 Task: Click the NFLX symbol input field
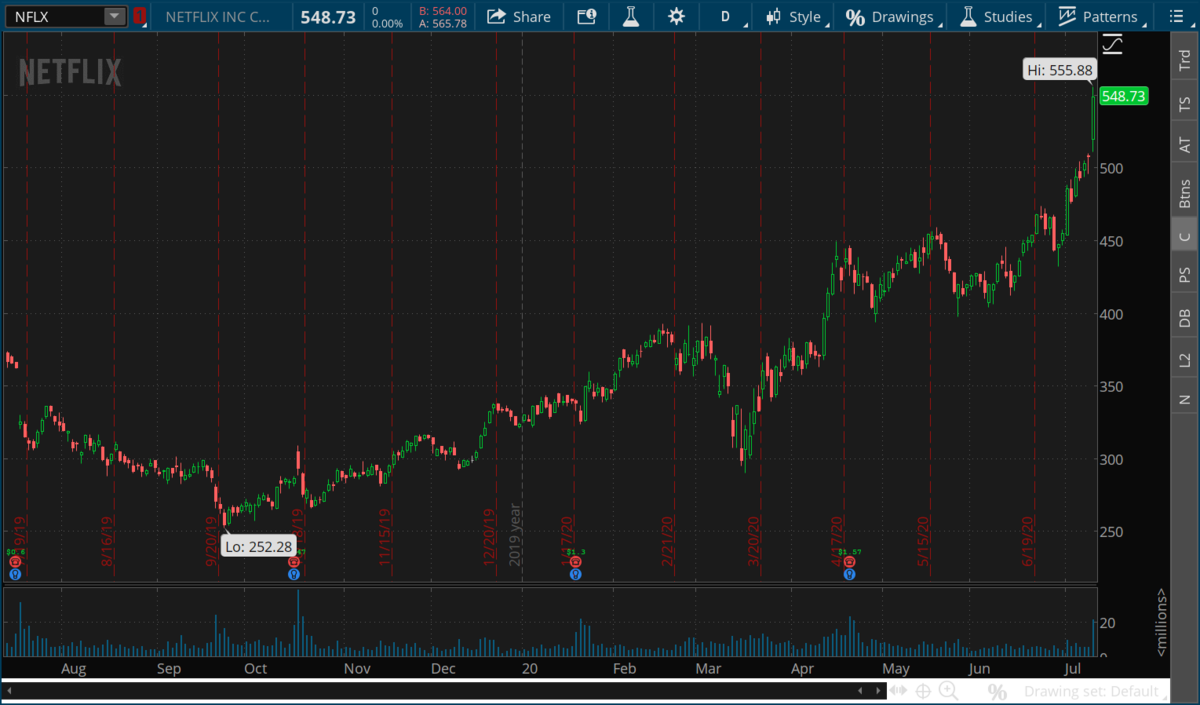pyautogui.click(x=55, y=16)
